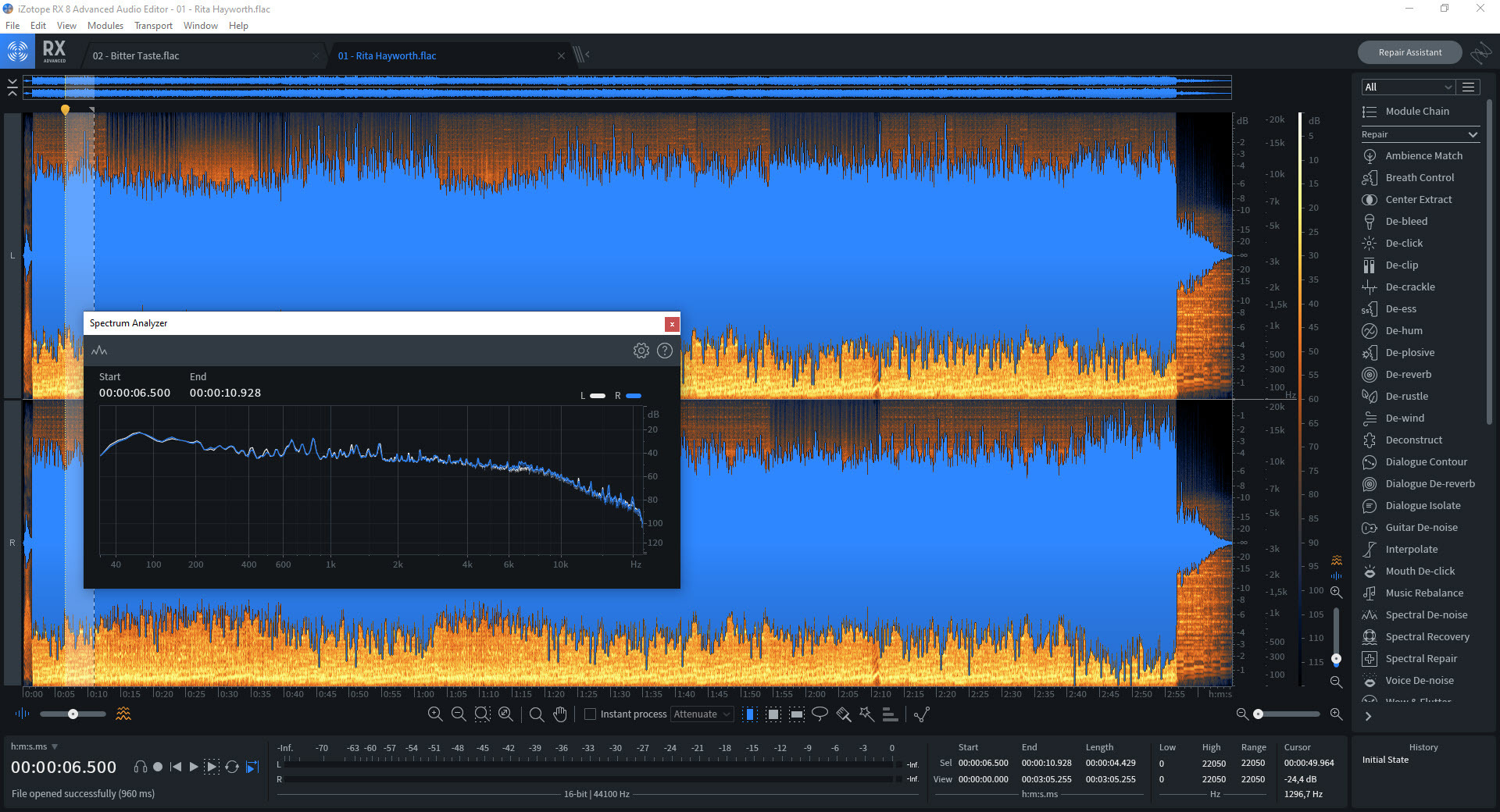
Task: Open the Attenuate mode dropdown
Action: pos(702,714)
